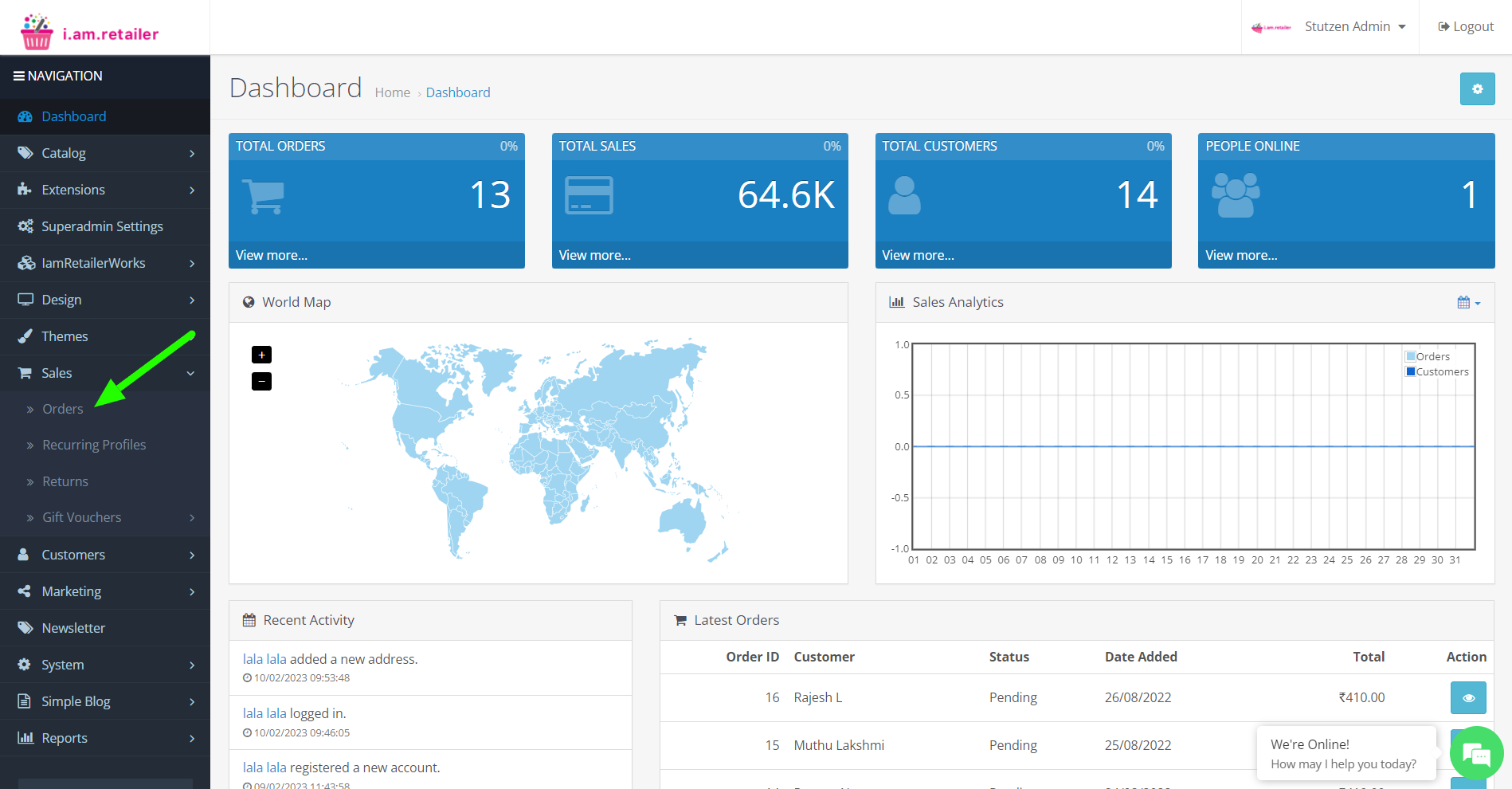The width and height of the screenshot is (1512, 789).
Task: Click the Logout link
Action: 1466,27
